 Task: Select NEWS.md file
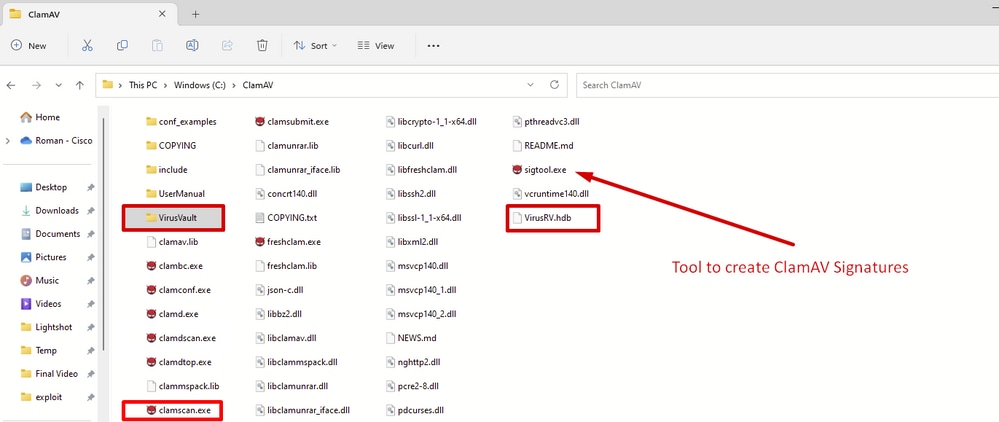click(412, 338)
